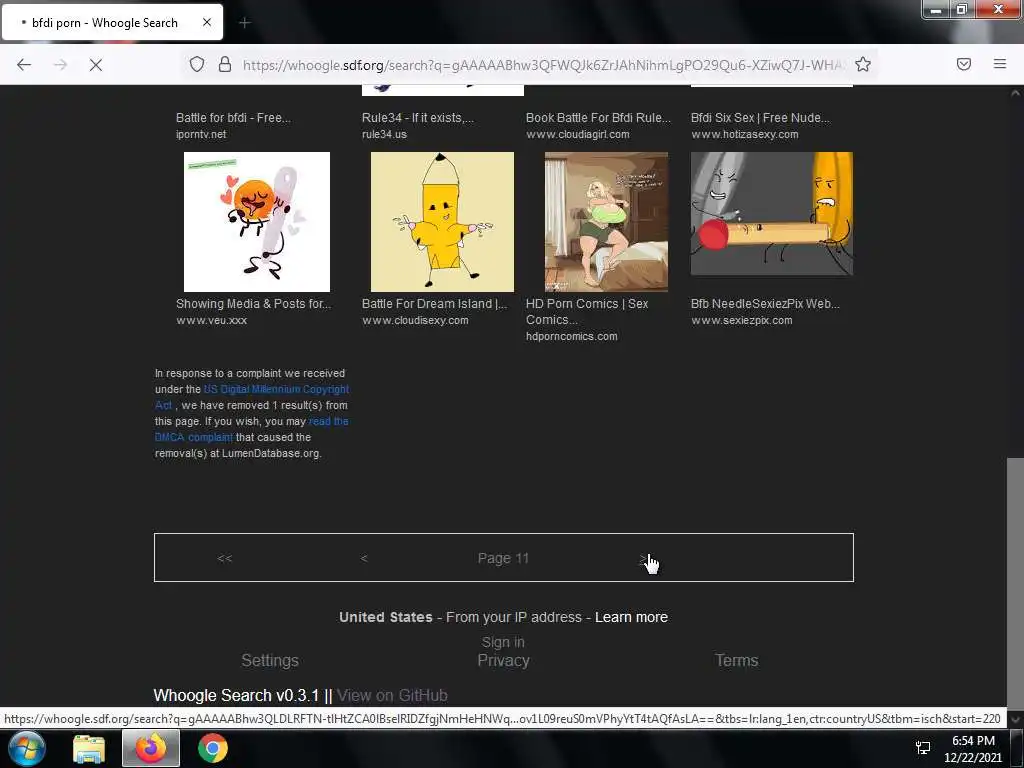Click the United States location text
This screenshot has height=768, width=1024.
pyautogui.click(x=385, y=617)
